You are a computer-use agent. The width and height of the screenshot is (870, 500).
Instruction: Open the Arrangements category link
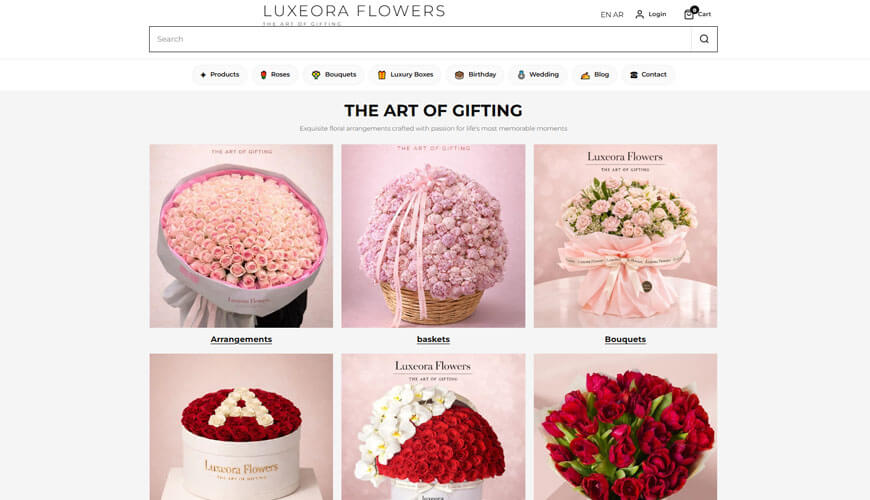241,339
